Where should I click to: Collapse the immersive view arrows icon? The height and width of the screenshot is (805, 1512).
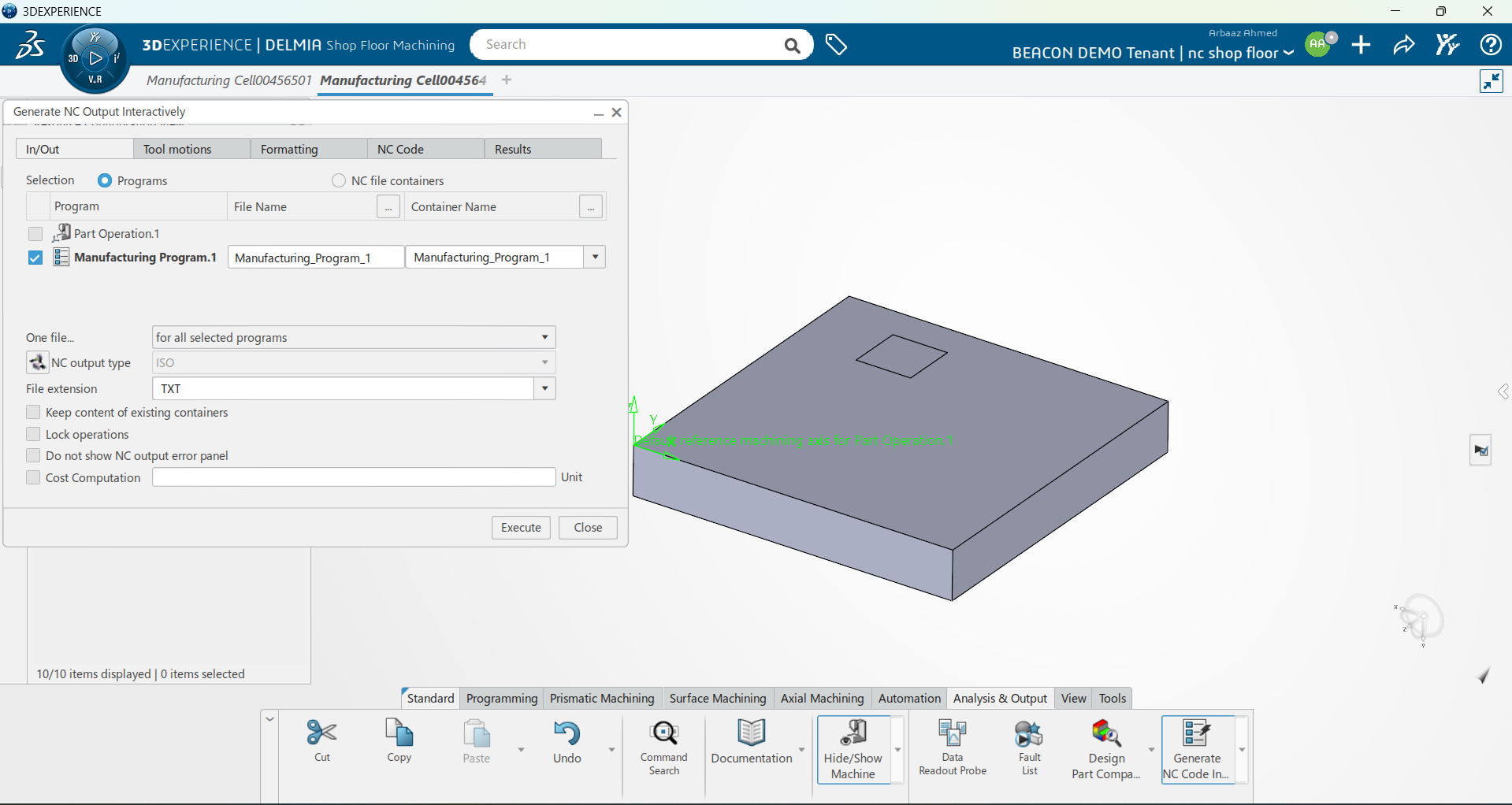1492,81
